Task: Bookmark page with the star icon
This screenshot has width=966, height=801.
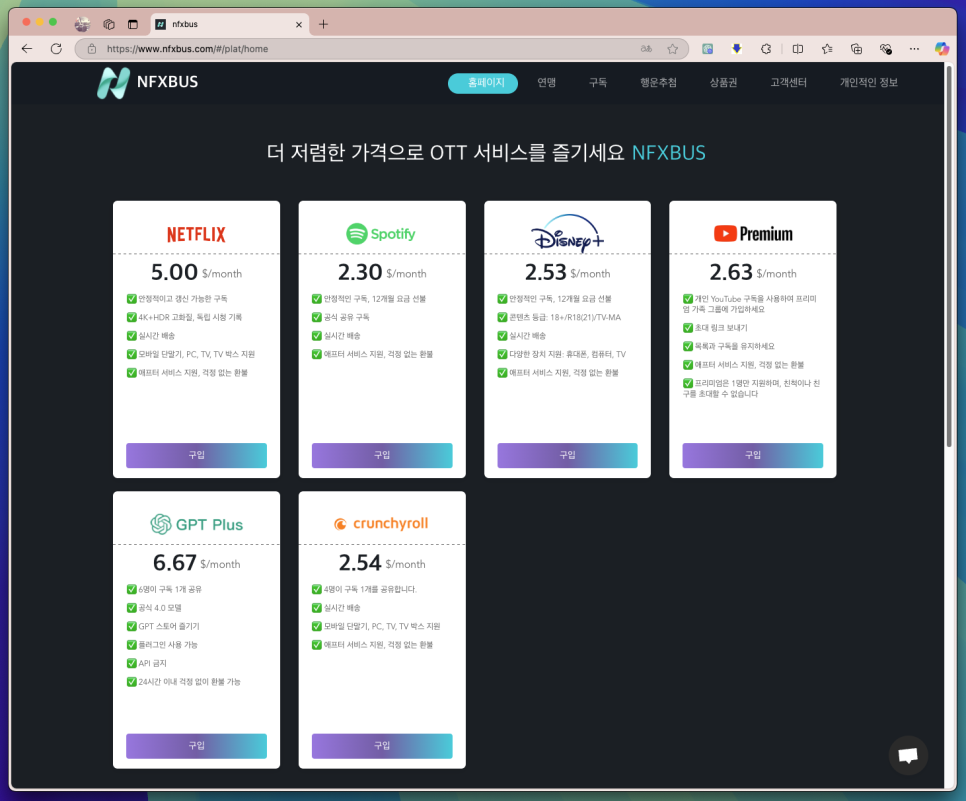Action: 673,49
